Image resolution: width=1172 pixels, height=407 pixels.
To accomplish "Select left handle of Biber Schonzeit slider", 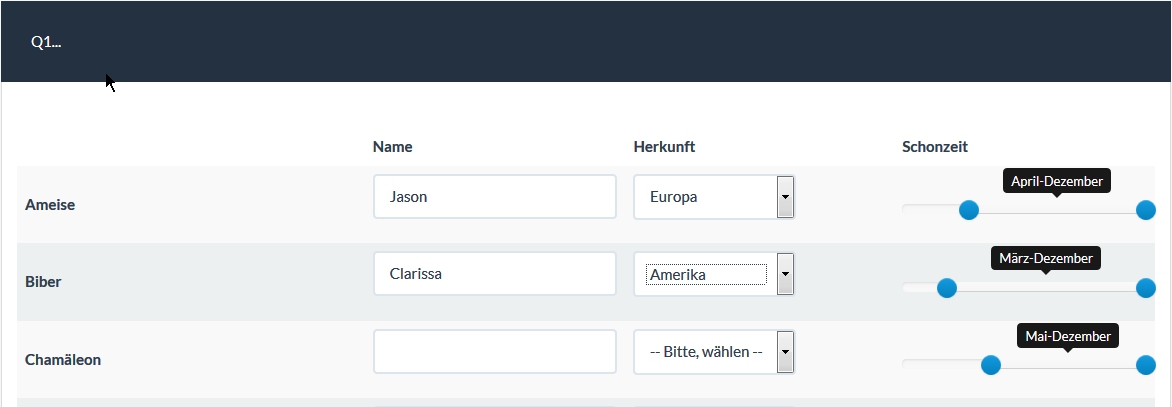I will click(x=947, y=288).
